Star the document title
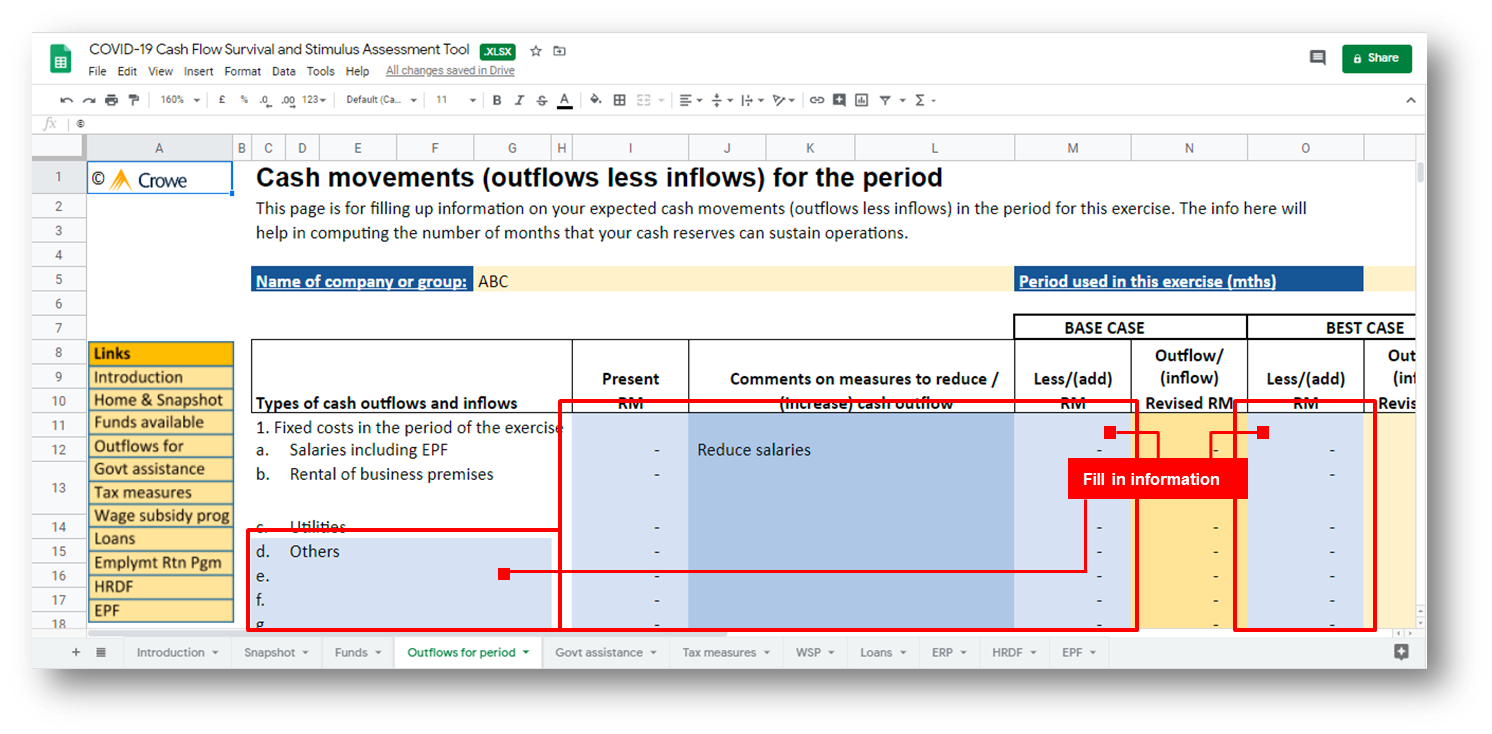Image resolution: width=1492 pixels, height=734 pixels. 536,51
